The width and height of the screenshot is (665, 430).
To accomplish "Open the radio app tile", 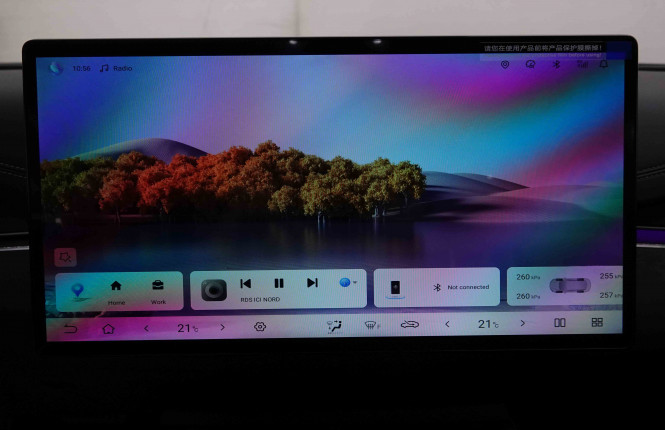I will coord(213,289).
